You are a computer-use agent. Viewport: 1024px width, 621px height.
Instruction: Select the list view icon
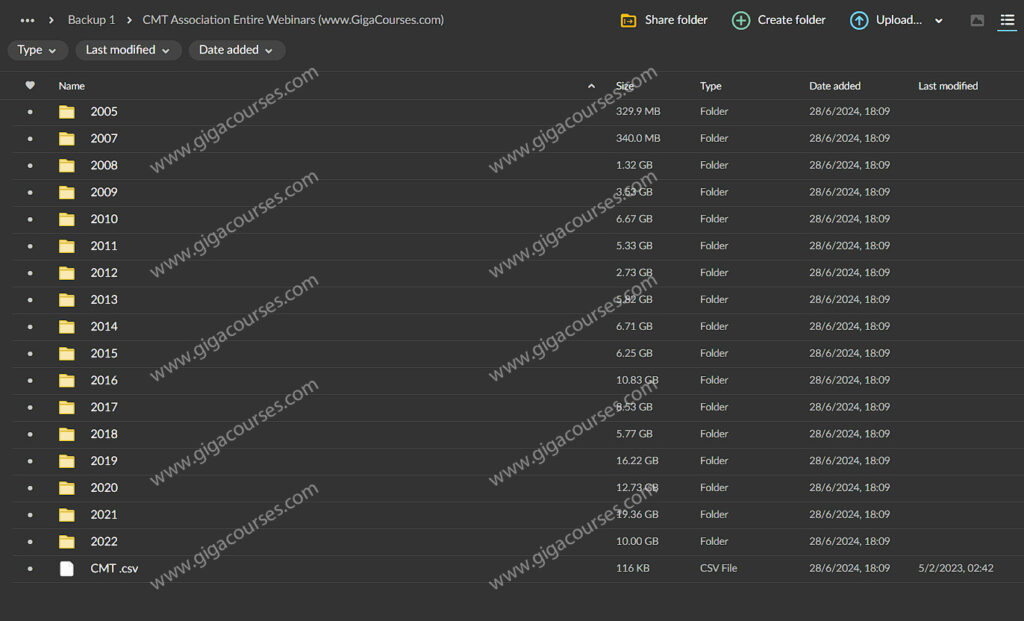(x=1007, y=20)
